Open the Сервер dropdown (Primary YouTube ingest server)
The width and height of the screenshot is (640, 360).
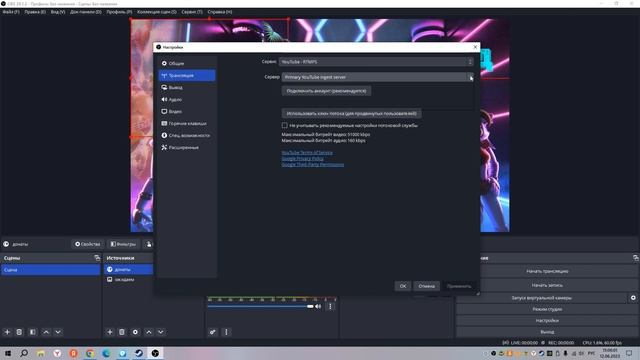[378, 77]
